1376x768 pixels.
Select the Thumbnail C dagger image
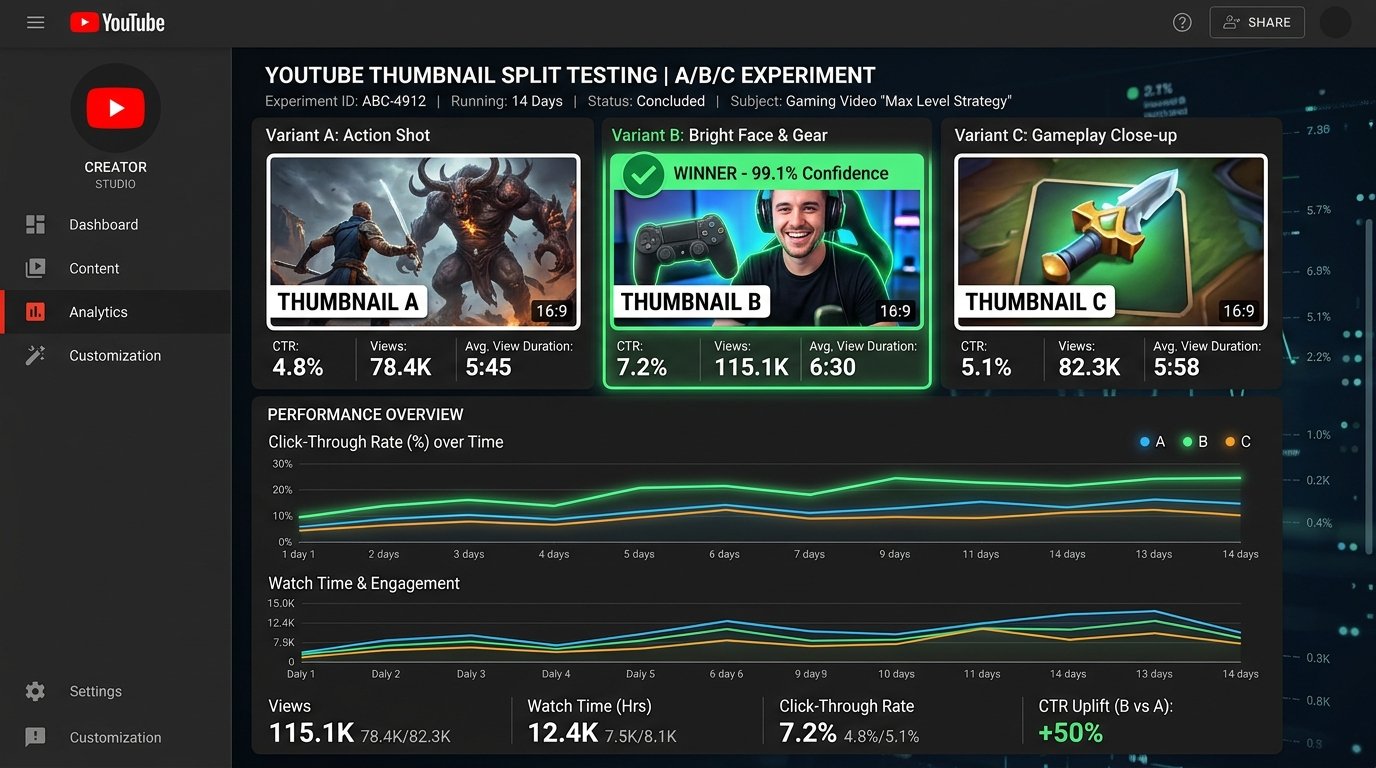click(1111, 241)
